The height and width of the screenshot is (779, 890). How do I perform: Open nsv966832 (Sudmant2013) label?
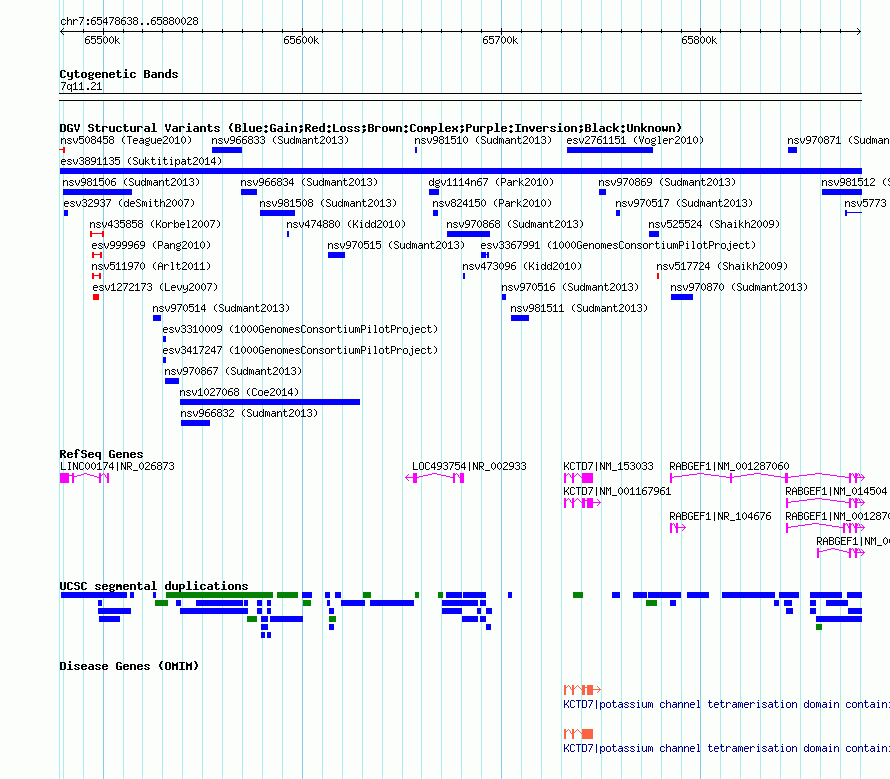click(249, 413)
